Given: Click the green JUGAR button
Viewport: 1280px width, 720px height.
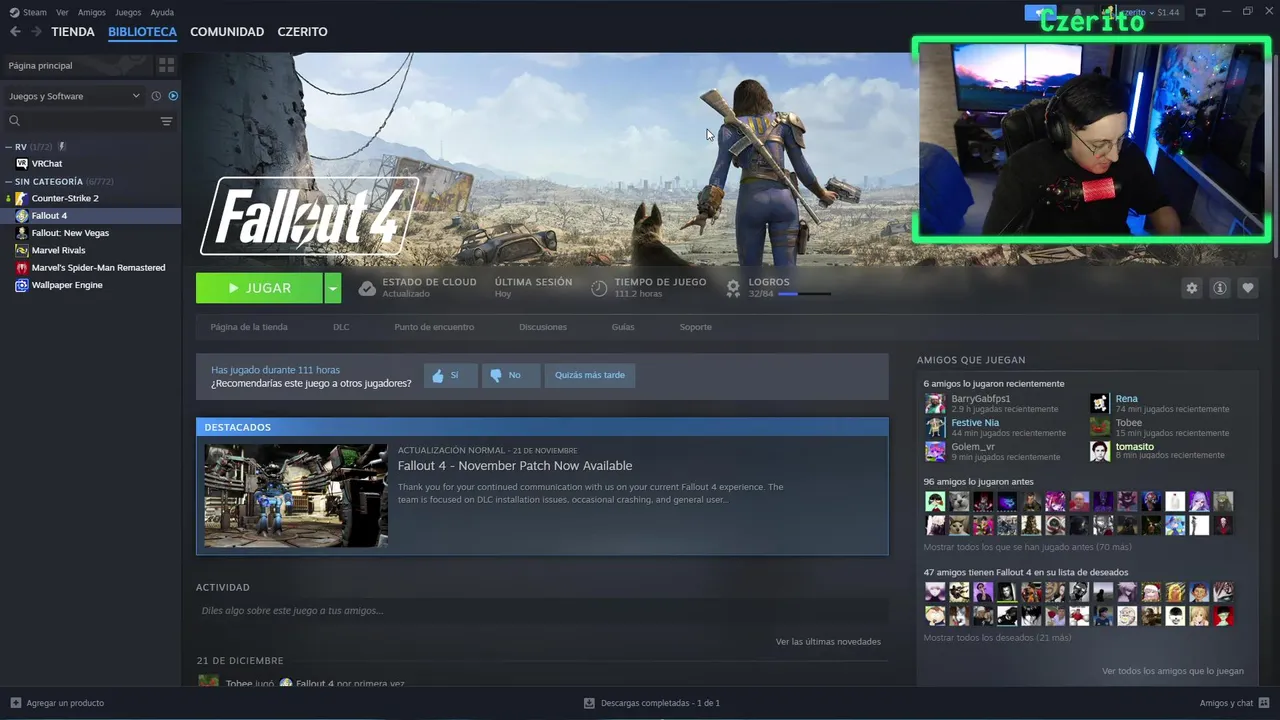Looking at the screenshot, I should 259,288.
